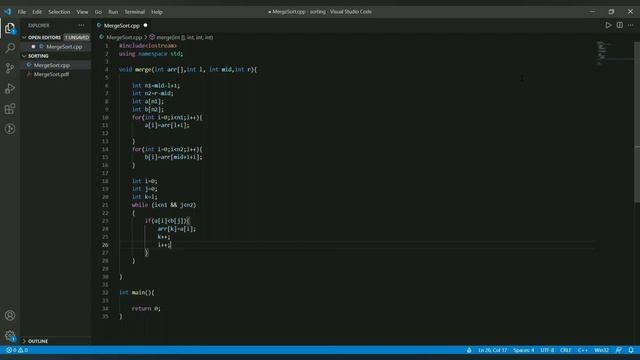This screenshot has height=360, width=640.
Task: Open the Terminal menu
Action: click(x=135, y=12)
